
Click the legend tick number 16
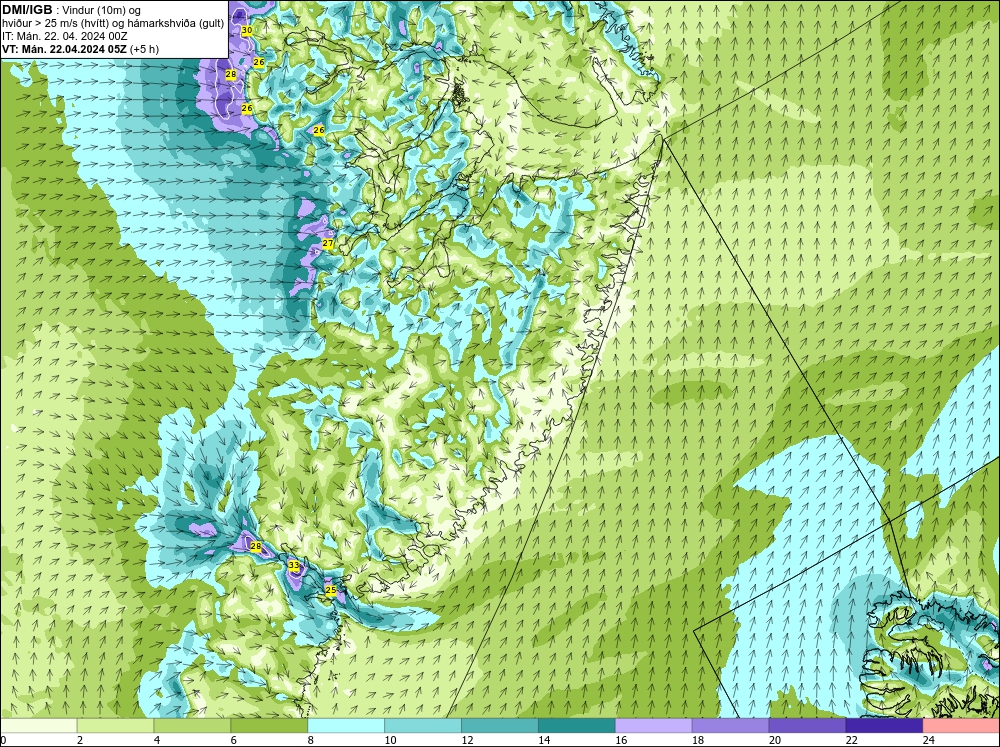(x=621, y=740)
